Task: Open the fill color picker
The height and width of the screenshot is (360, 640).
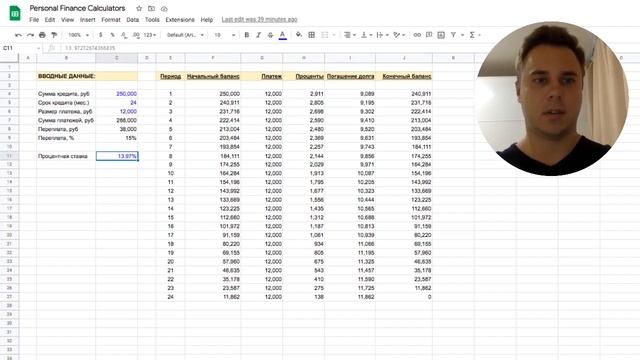Action: pyautogui.click(x=299, y=35)
